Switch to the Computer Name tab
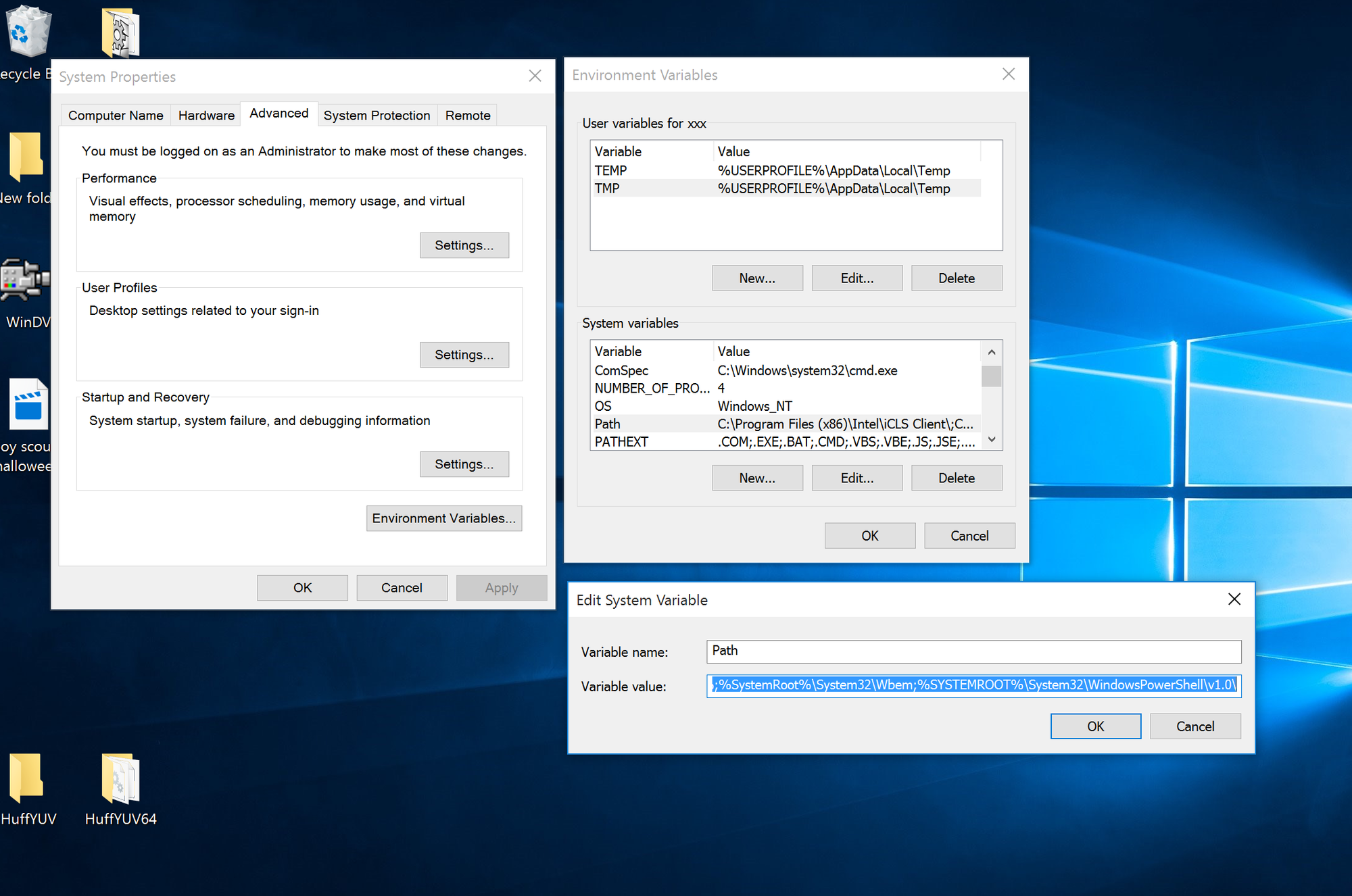Screen dimensions: 1352x896 click(x=115, y=115)
